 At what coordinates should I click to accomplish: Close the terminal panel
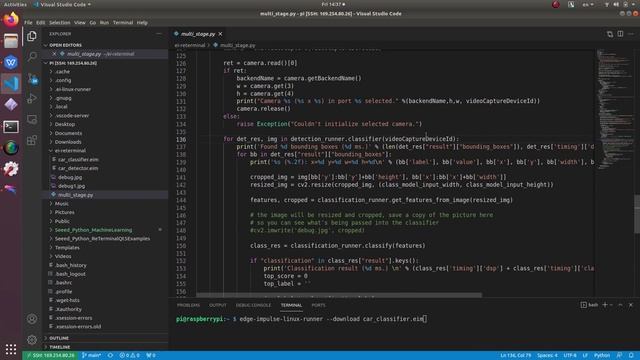point(631,305)
